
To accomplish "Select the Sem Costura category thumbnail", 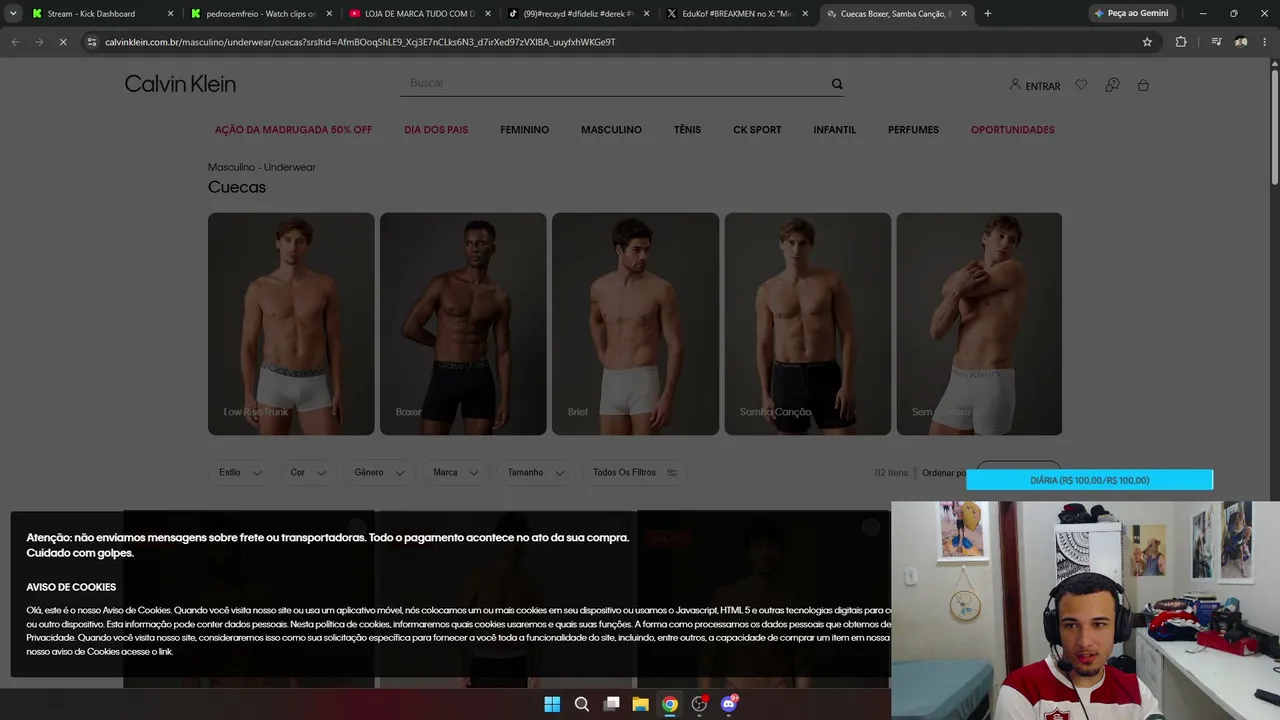I will coord(979,324).
